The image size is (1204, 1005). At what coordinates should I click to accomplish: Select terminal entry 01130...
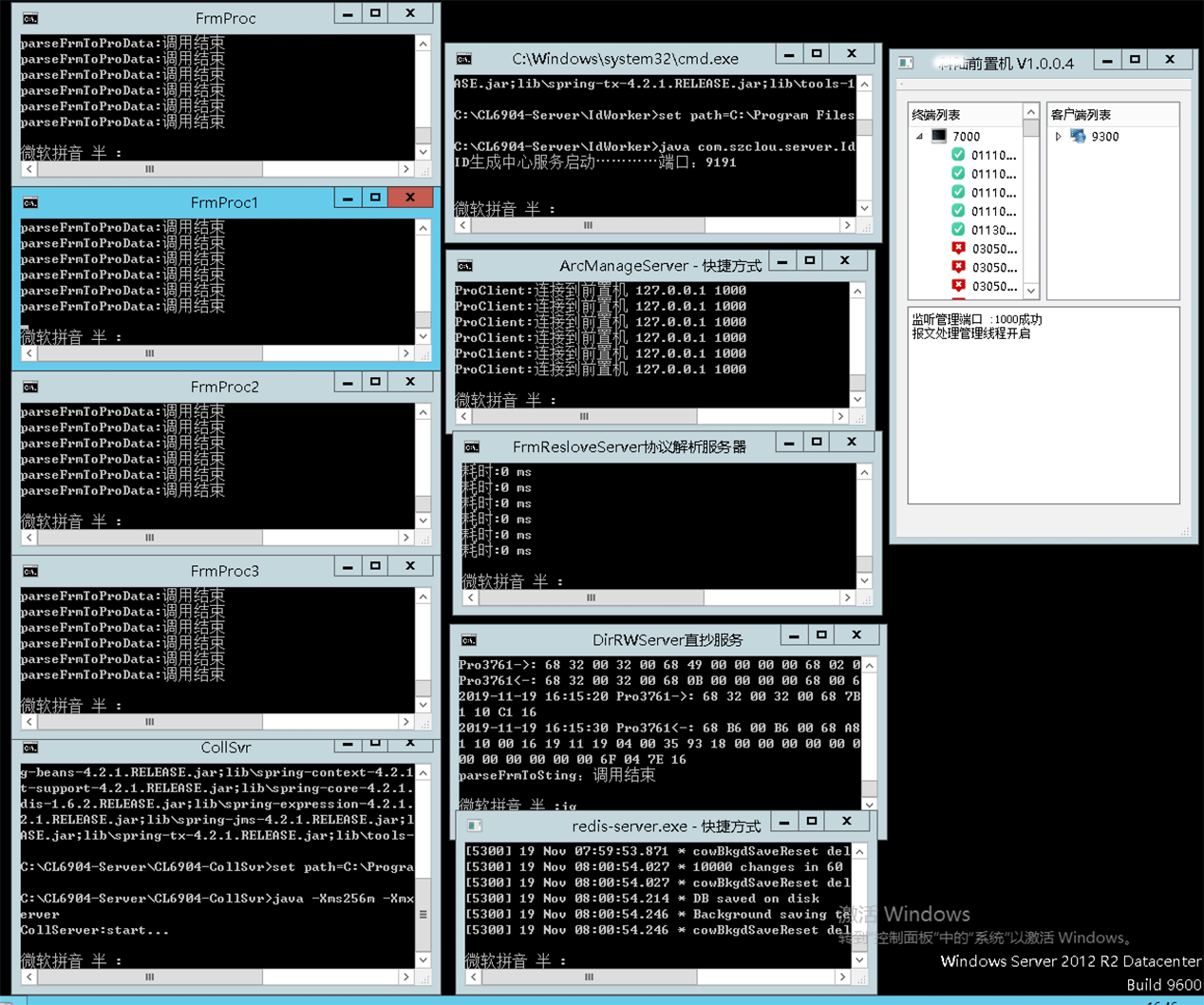coord(993,230)
